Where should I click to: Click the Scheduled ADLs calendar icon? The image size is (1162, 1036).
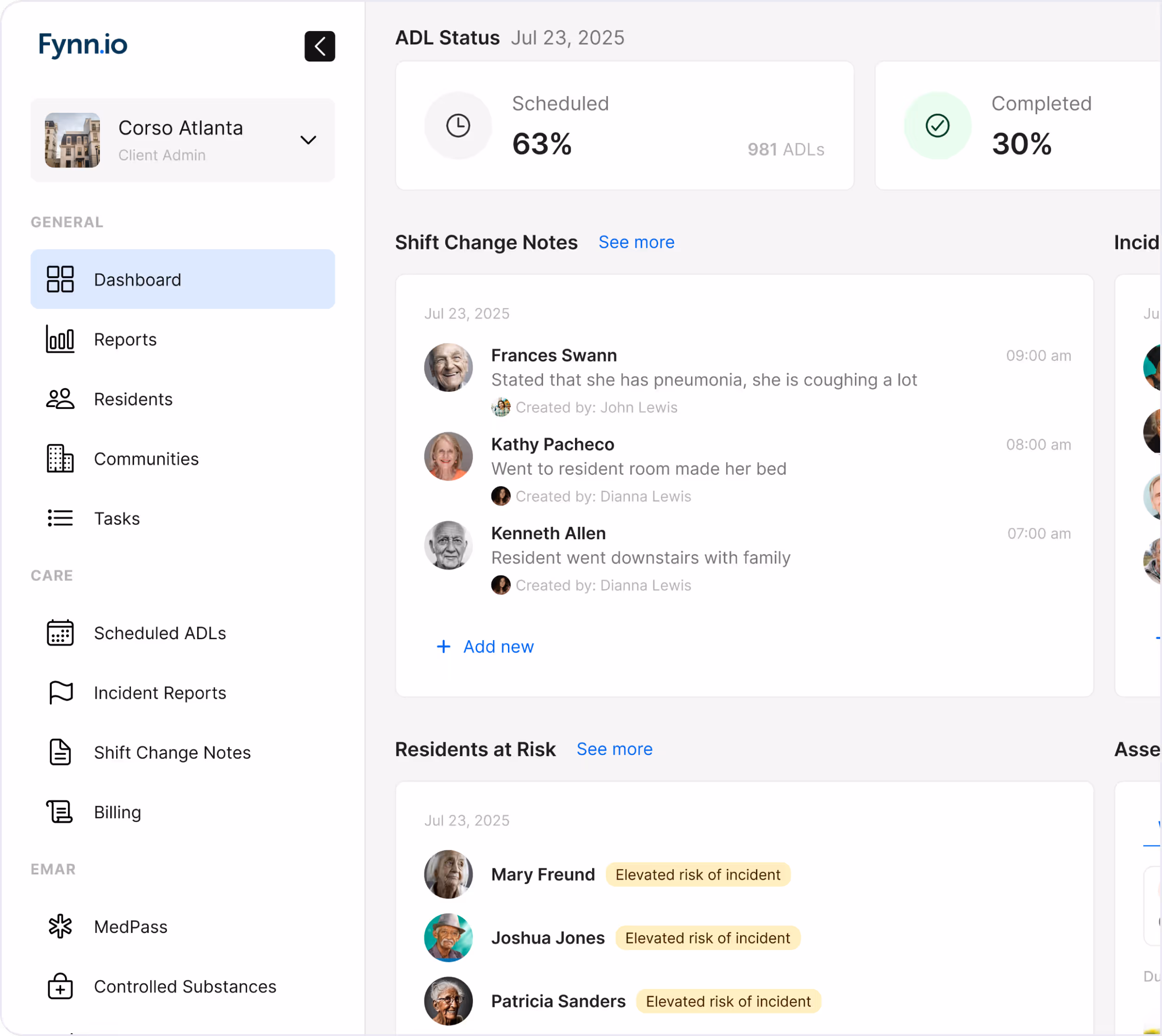60,633
